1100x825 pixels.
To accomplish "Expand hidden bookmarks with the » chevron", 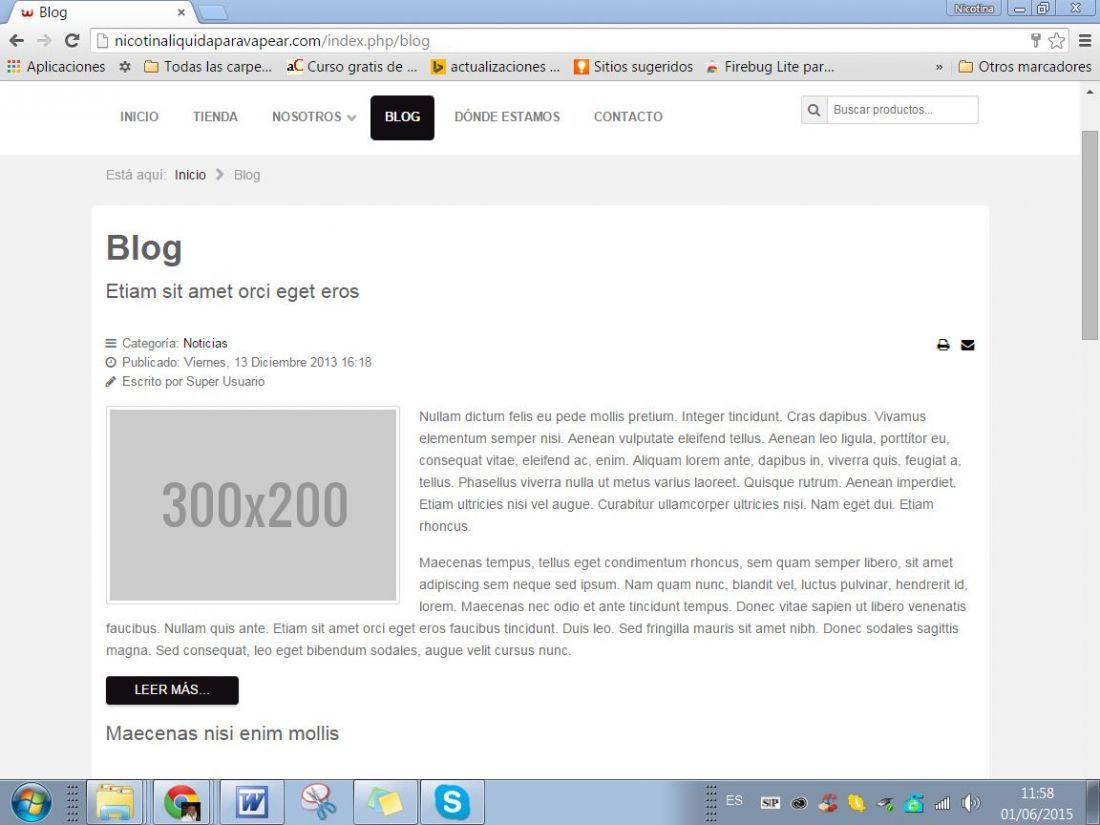I will click(939, 67).
